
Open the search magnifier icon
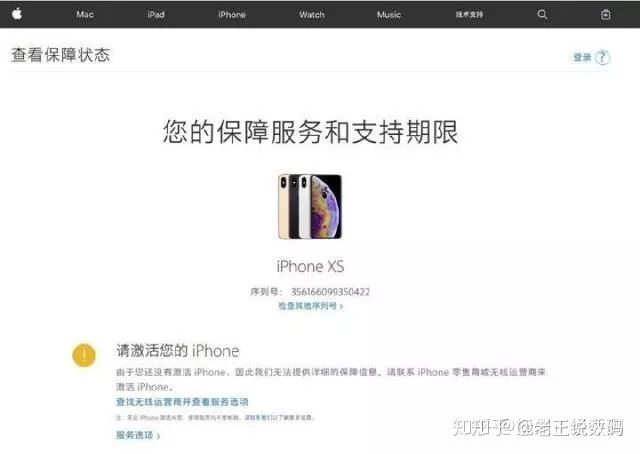pyautogui.click(x=542, y=15)
